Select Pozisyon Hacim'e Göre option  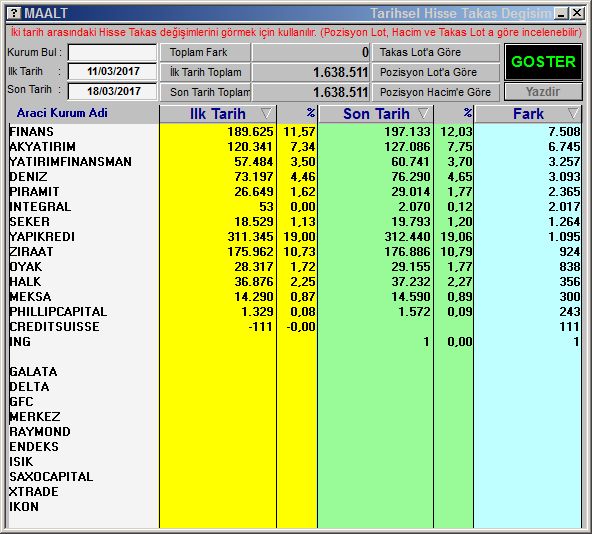436,92
